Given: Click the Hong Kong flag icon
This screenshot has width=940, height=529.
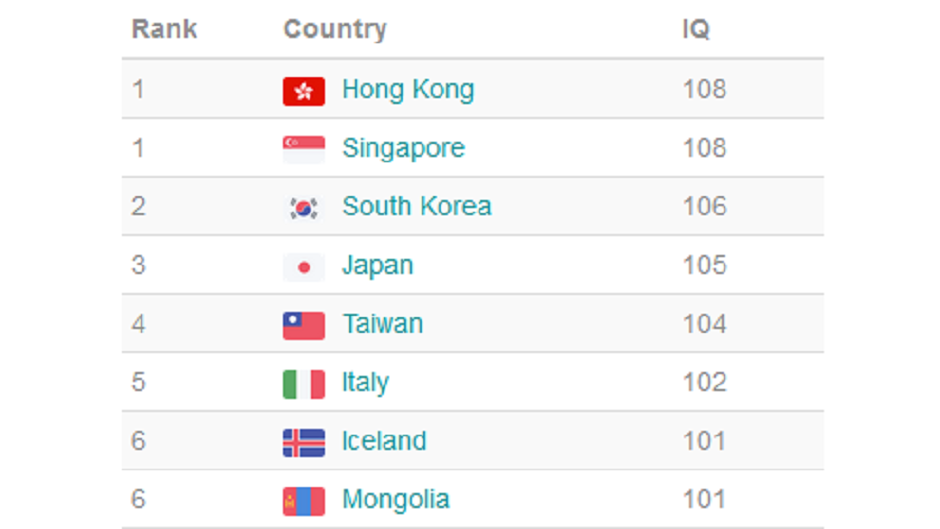Looking at the screenshot, I should [x=303, y=91].
